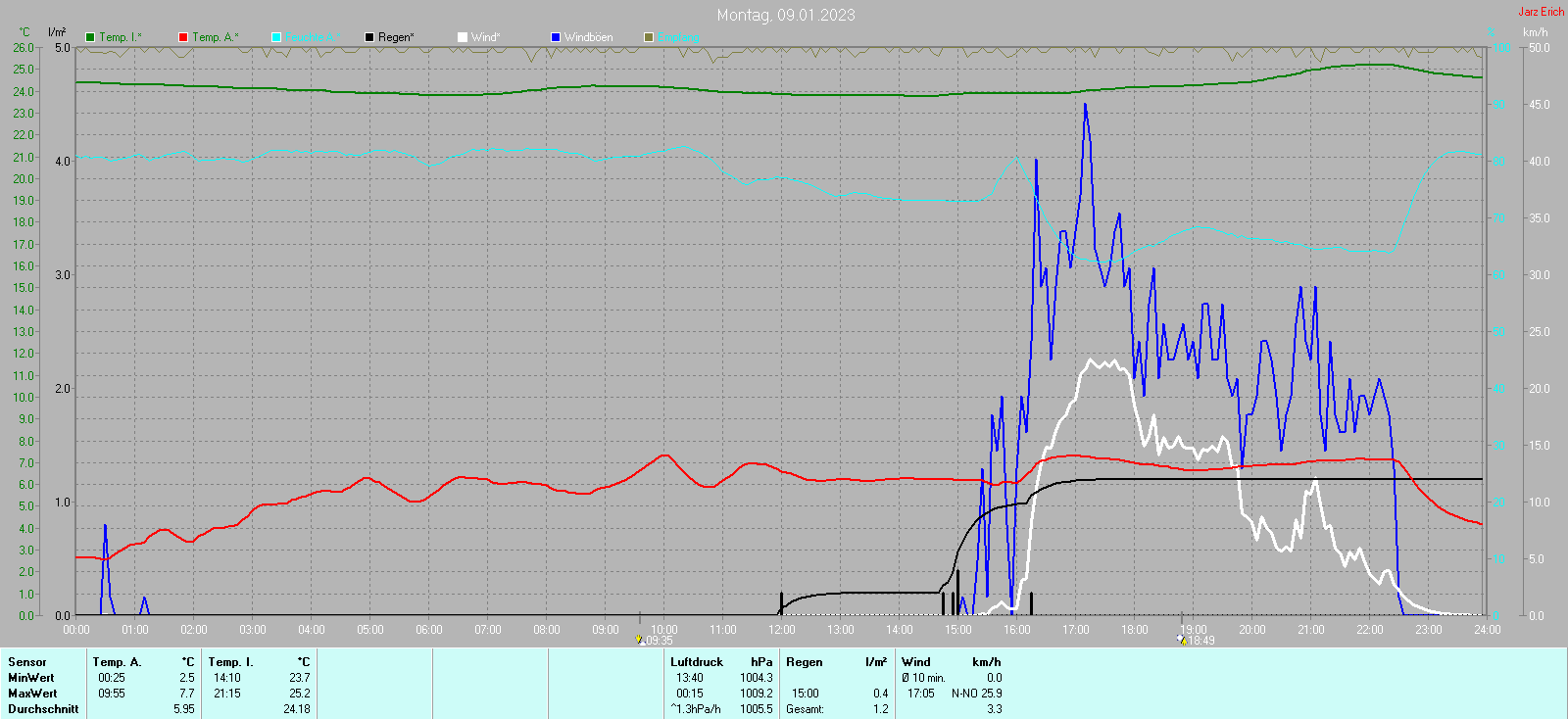The image size is (1568, 719).
Task: Click the '14:10' inside minimum time
Action: [227, 678]
